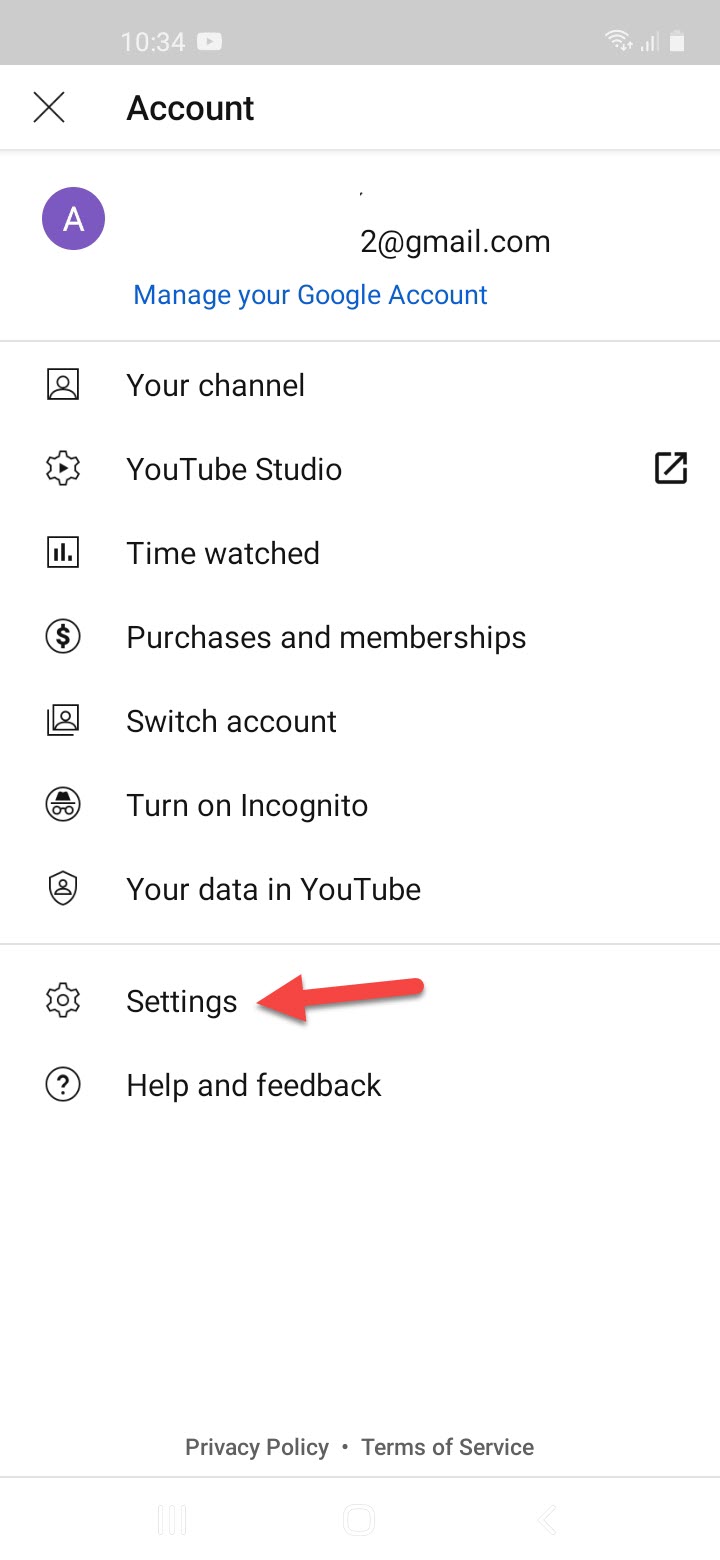
Task: Open the Privacy Policy link
Action: tap(257, 1447)
